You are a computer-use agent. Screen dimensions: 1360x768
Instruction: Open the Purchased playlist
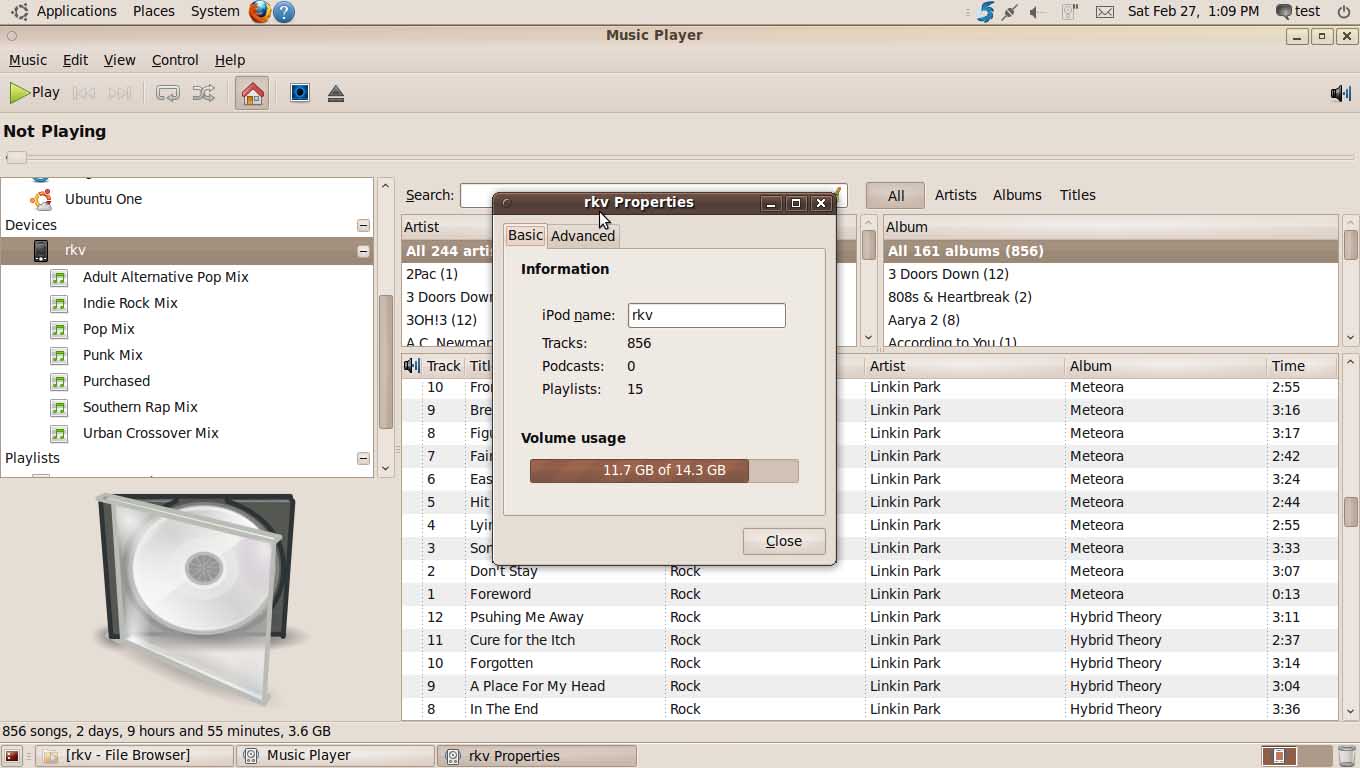(x=116, y=381)
